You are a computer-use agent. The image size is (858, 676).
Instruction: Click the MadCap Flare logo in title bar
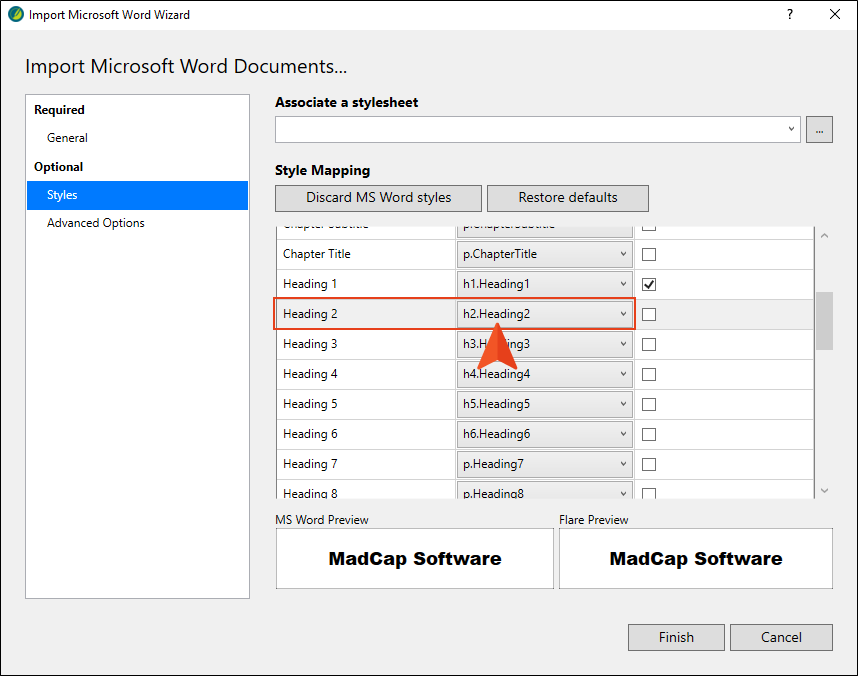[16, 14]
